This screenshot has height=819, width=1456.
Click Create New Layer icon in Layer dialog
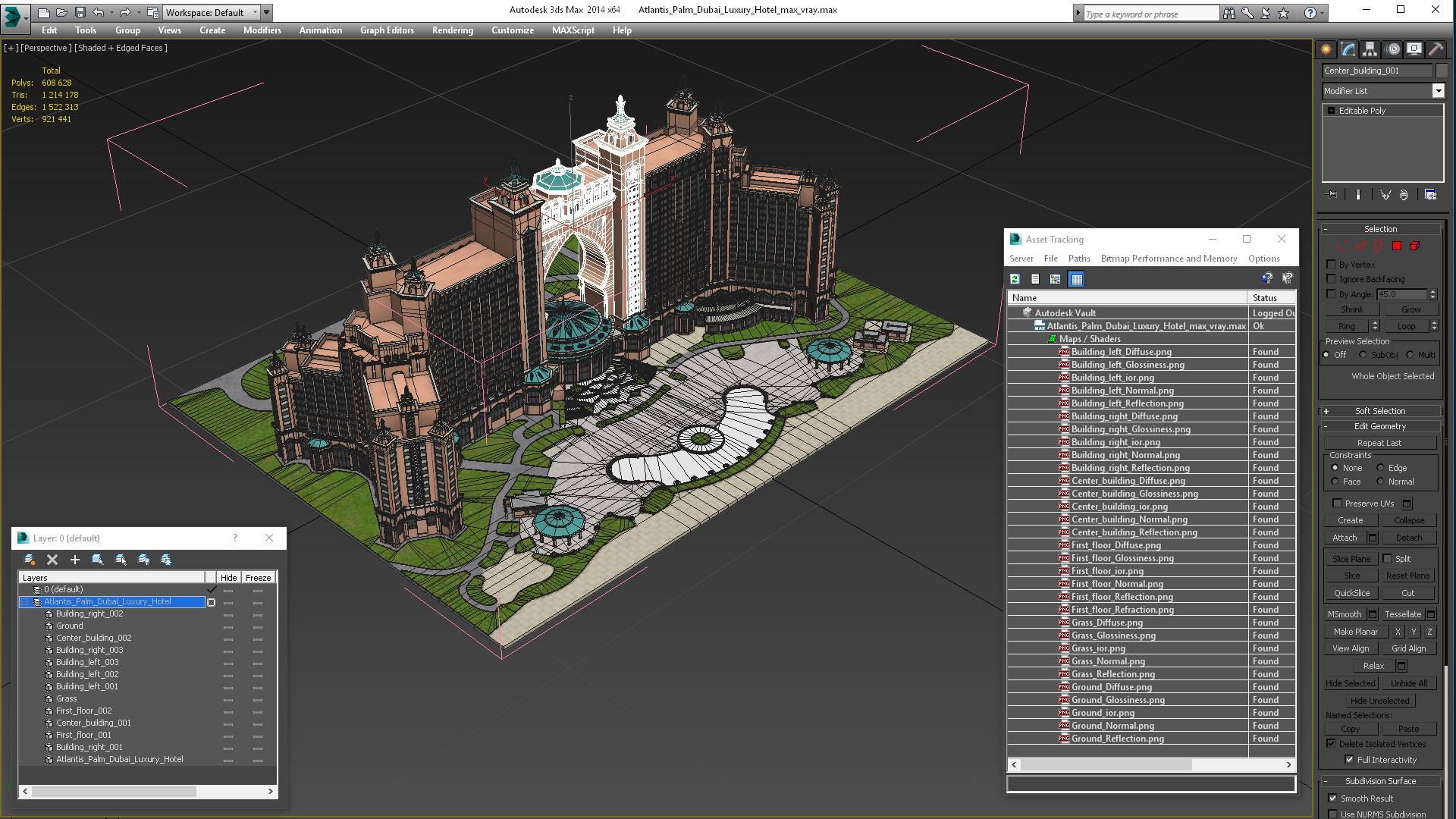point(30,560)
